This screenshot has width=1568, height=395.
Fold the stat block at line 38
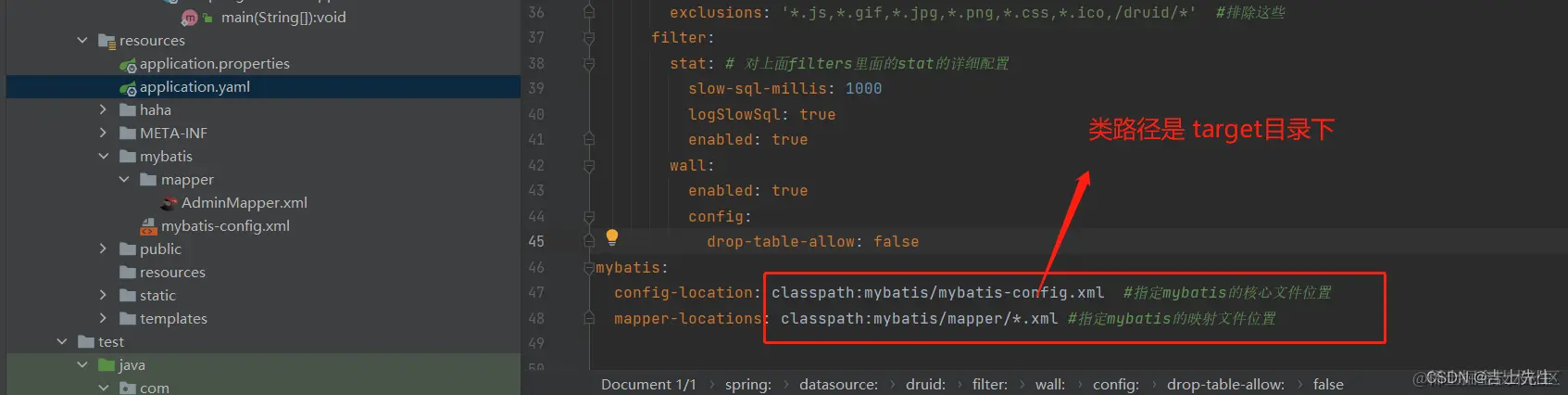coord(589,64)
